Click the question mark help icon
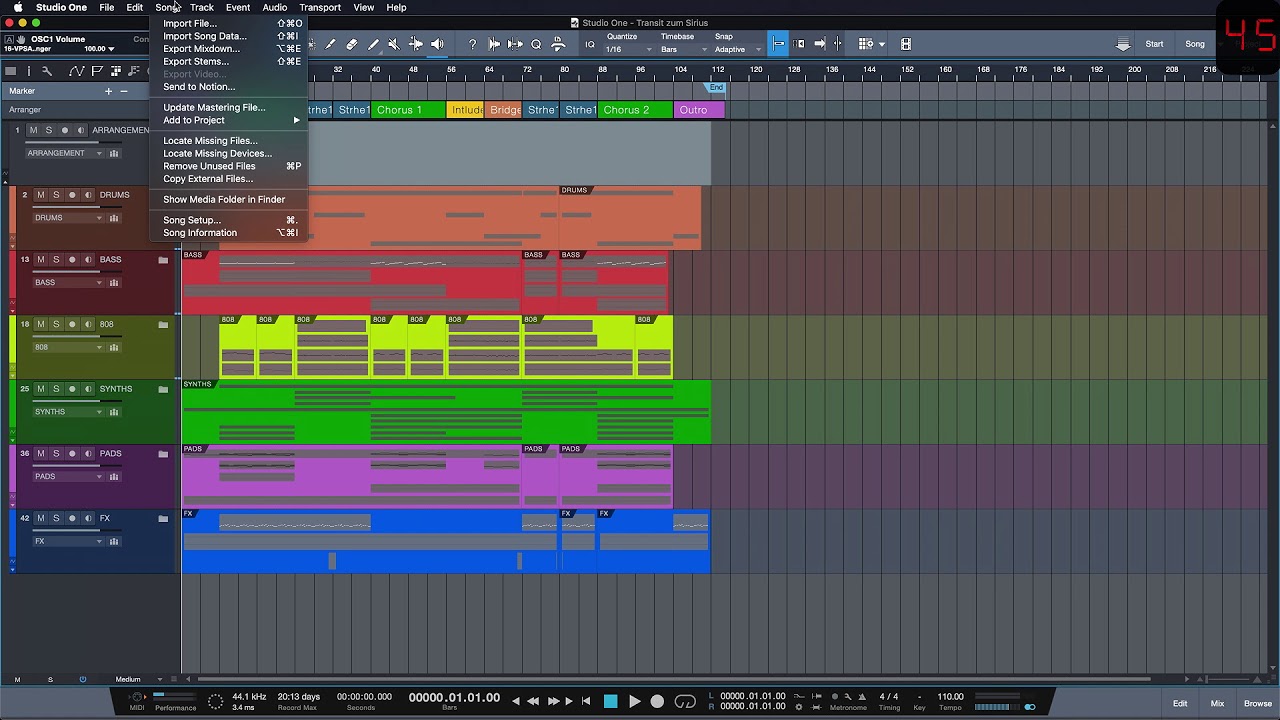 point(472,44)
